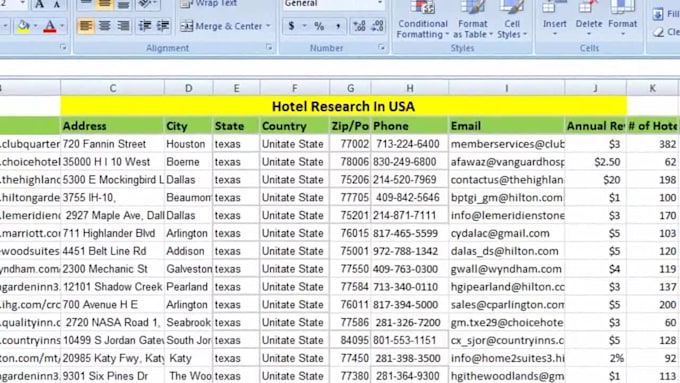The width and height of the screenshot is (680, 383).
Task: Click the Increase Indent icon
Action: click(163, 26)
